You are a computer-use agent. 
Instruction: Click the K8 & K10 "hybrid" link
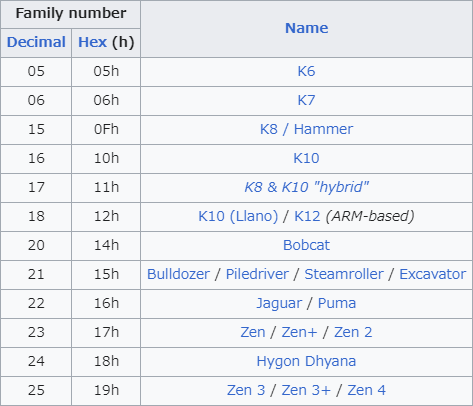point(306,187)
